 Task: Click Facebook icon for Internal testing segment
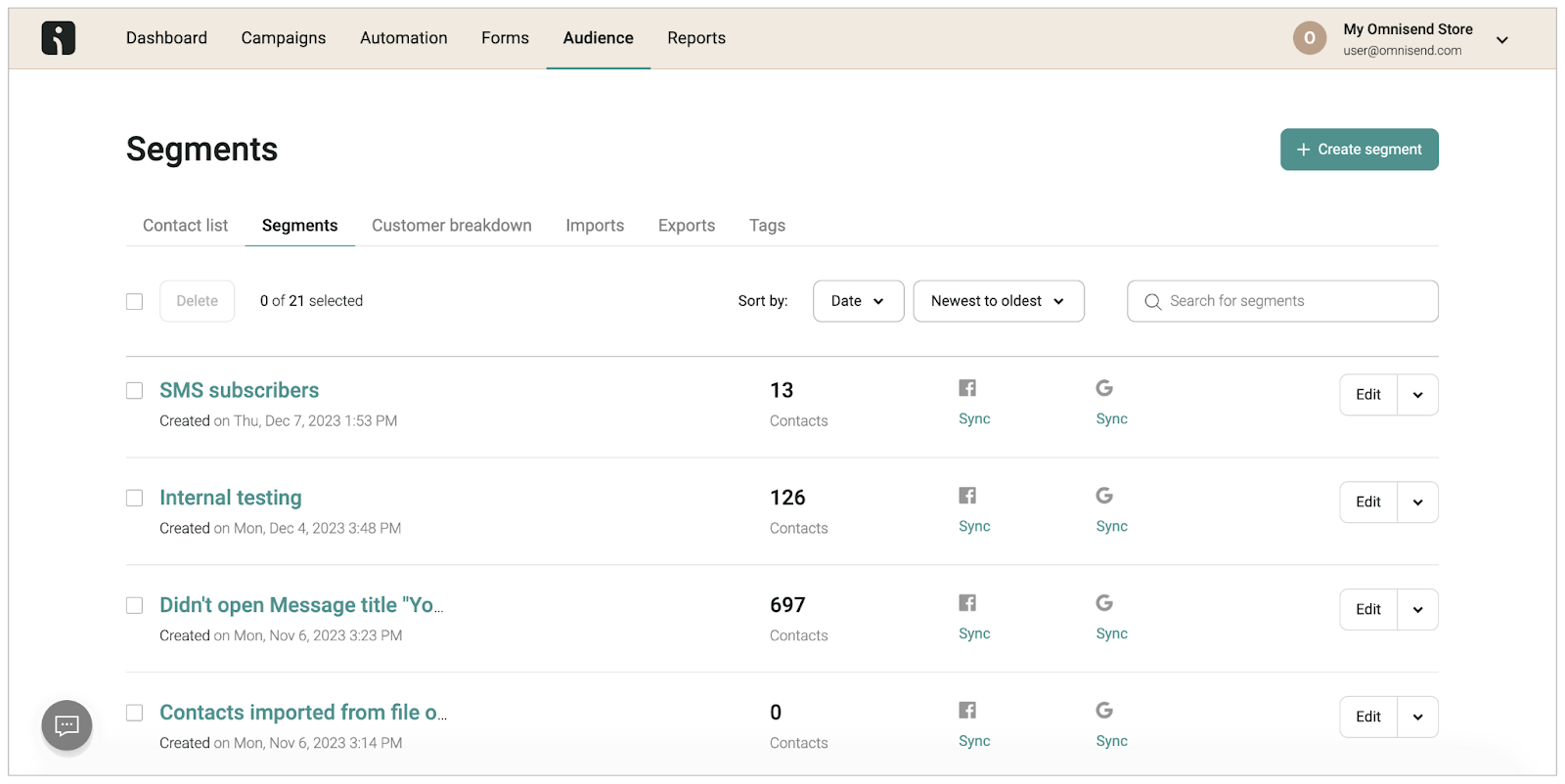pyautogui.click(x=967, y=496)
